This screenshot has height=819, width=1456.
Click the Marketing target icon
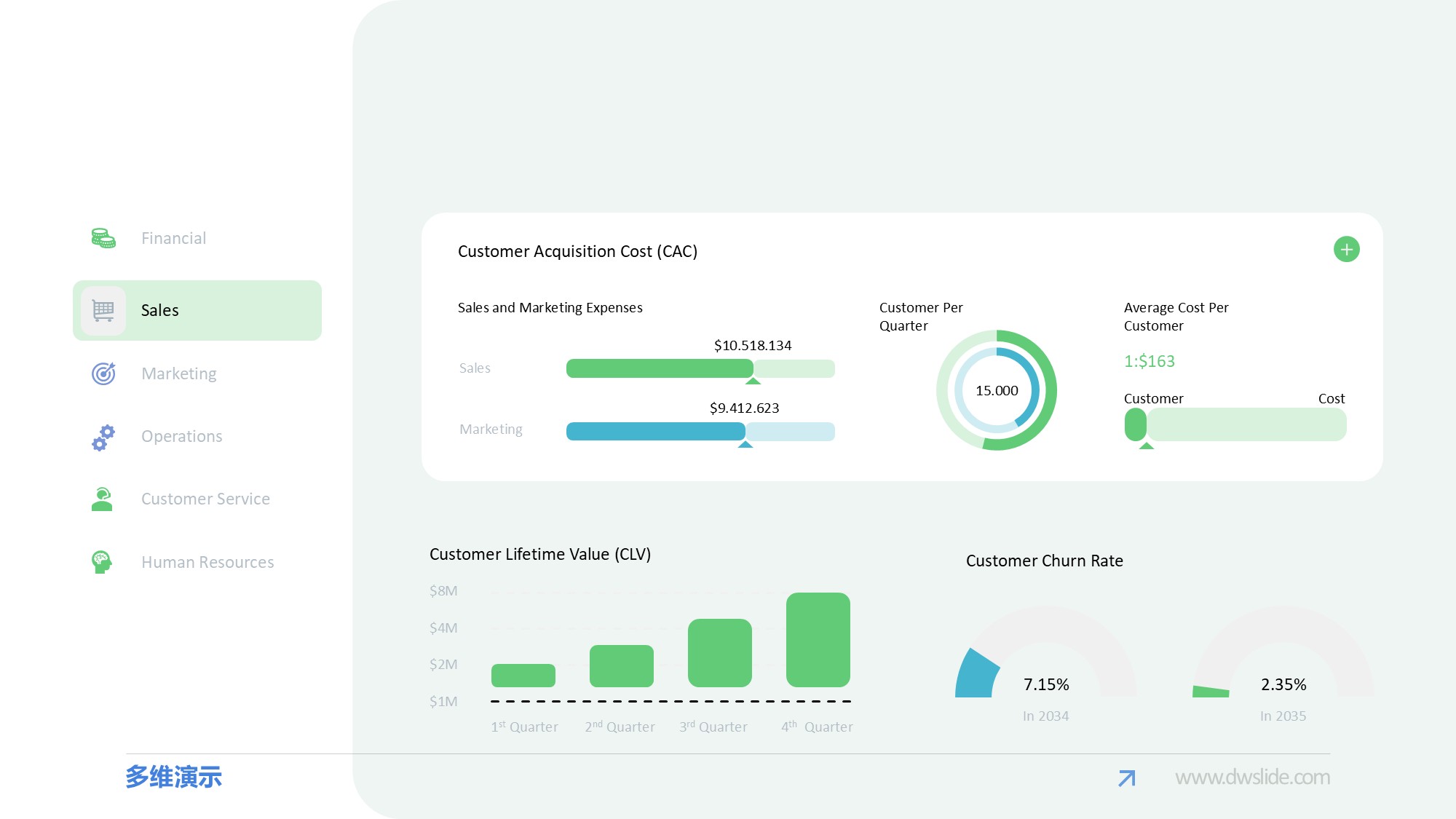point(103,373)
